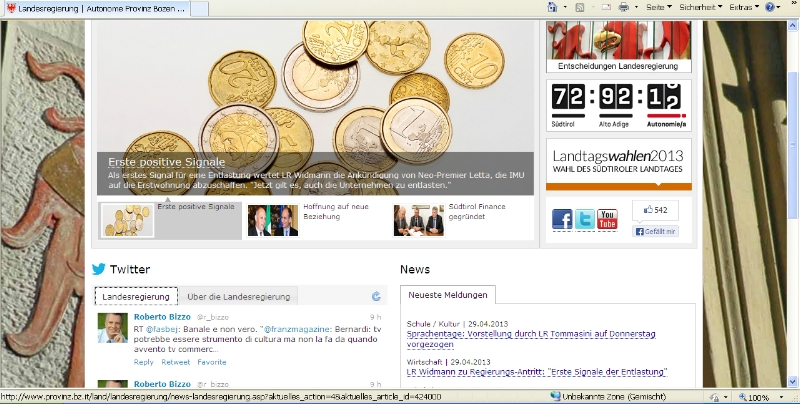Open 'LR Widmann zu Regierungs-Antritt' news link
Viewport: 800px width, 404px height.
[536, 372]
